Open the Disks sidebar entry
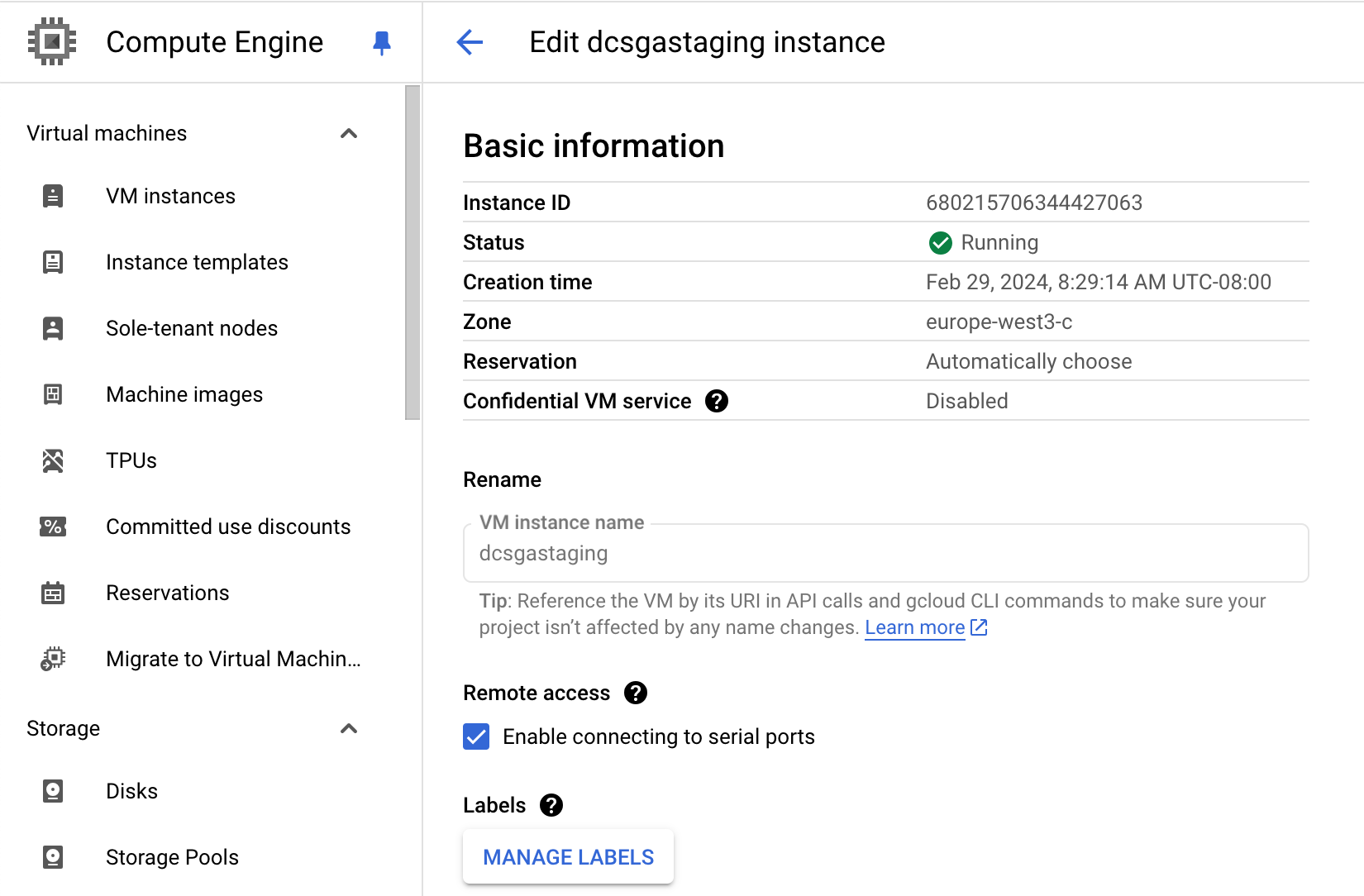Viewport: 1364px width, 896px height. click(x=131, y=791)
